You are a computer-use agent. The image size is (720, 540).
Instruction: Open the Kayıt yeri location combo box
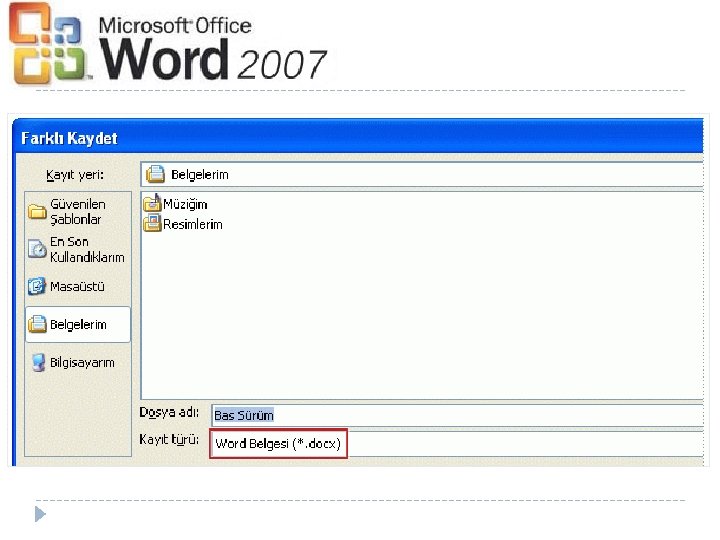coord(422,174)
